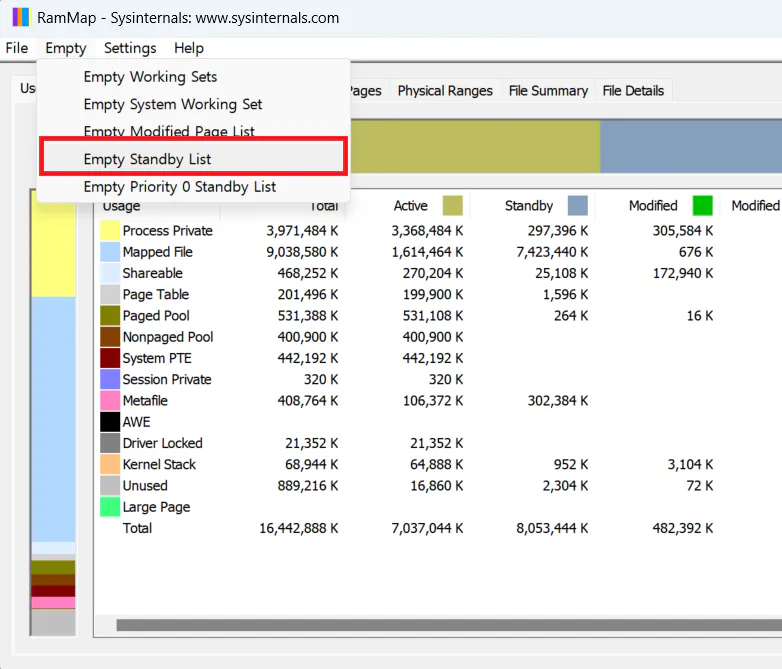This screenshot has width=782, height=669.
Task: Click the yellow Process Private swatch
Action: [x=110, y=230]
